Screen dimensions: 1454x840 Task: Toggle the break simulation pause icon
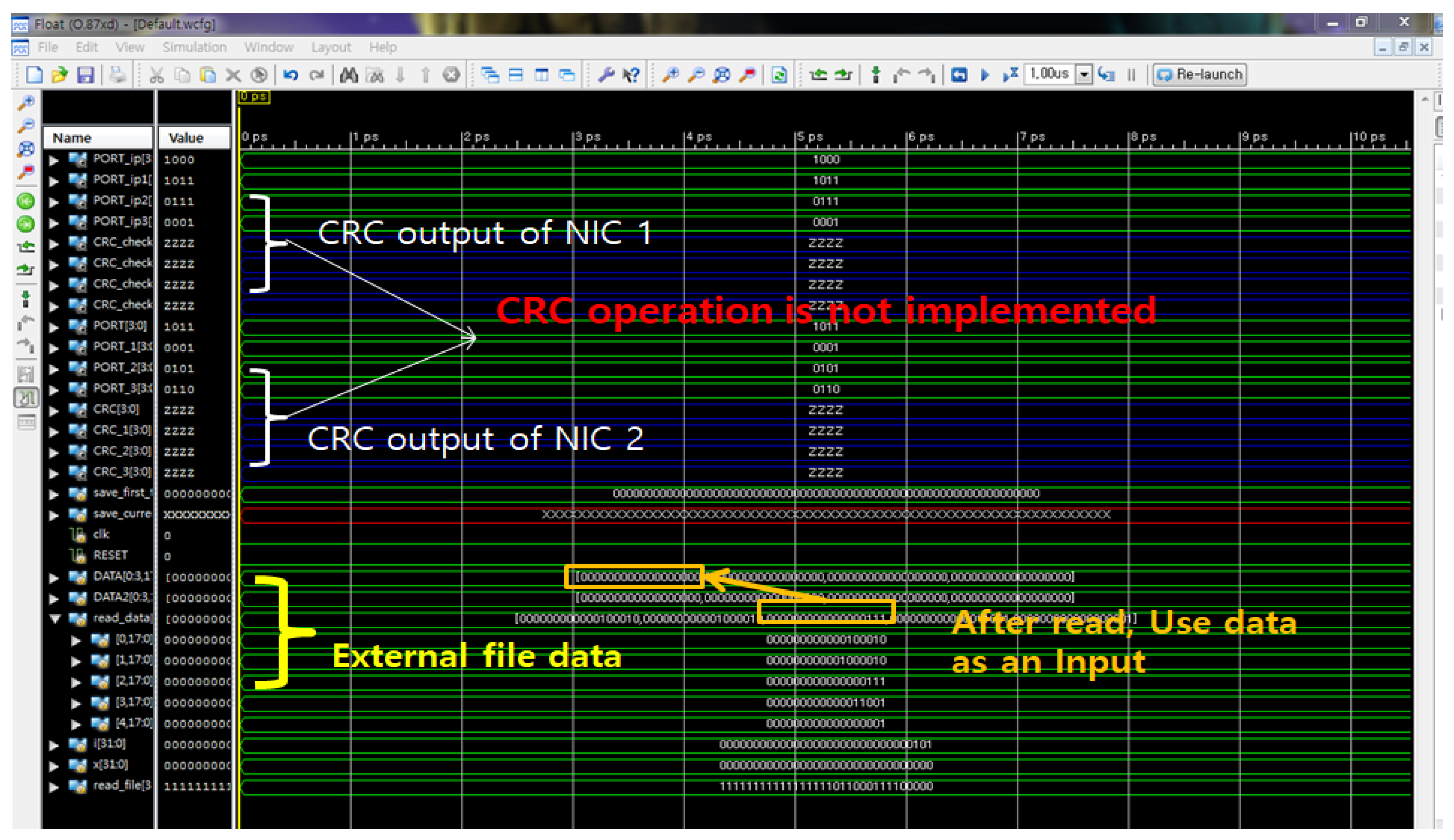(x=1131, y=75)
